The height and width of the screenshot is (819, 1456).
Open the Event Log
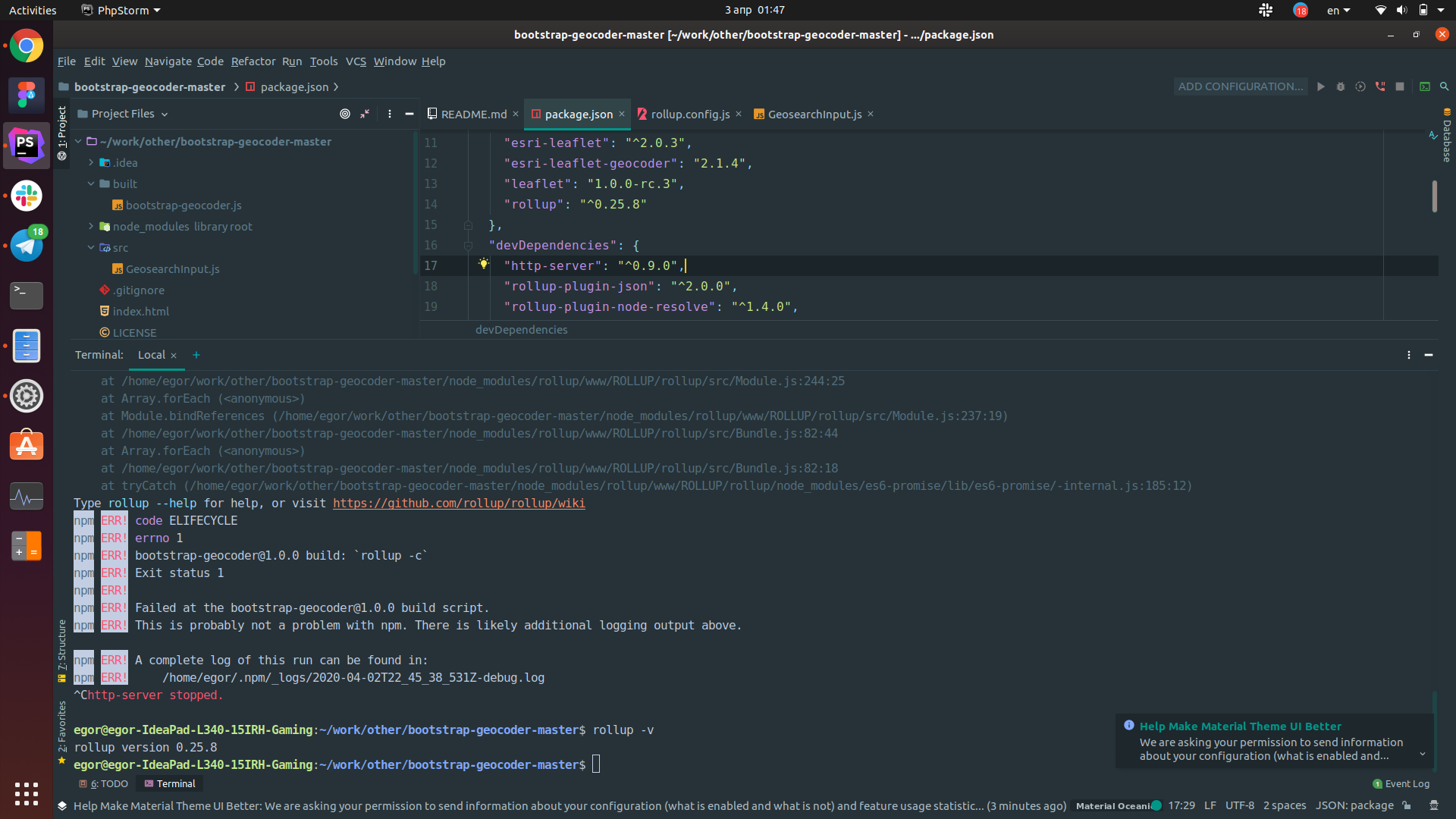pyautogui.click(x=1401, y=783)
